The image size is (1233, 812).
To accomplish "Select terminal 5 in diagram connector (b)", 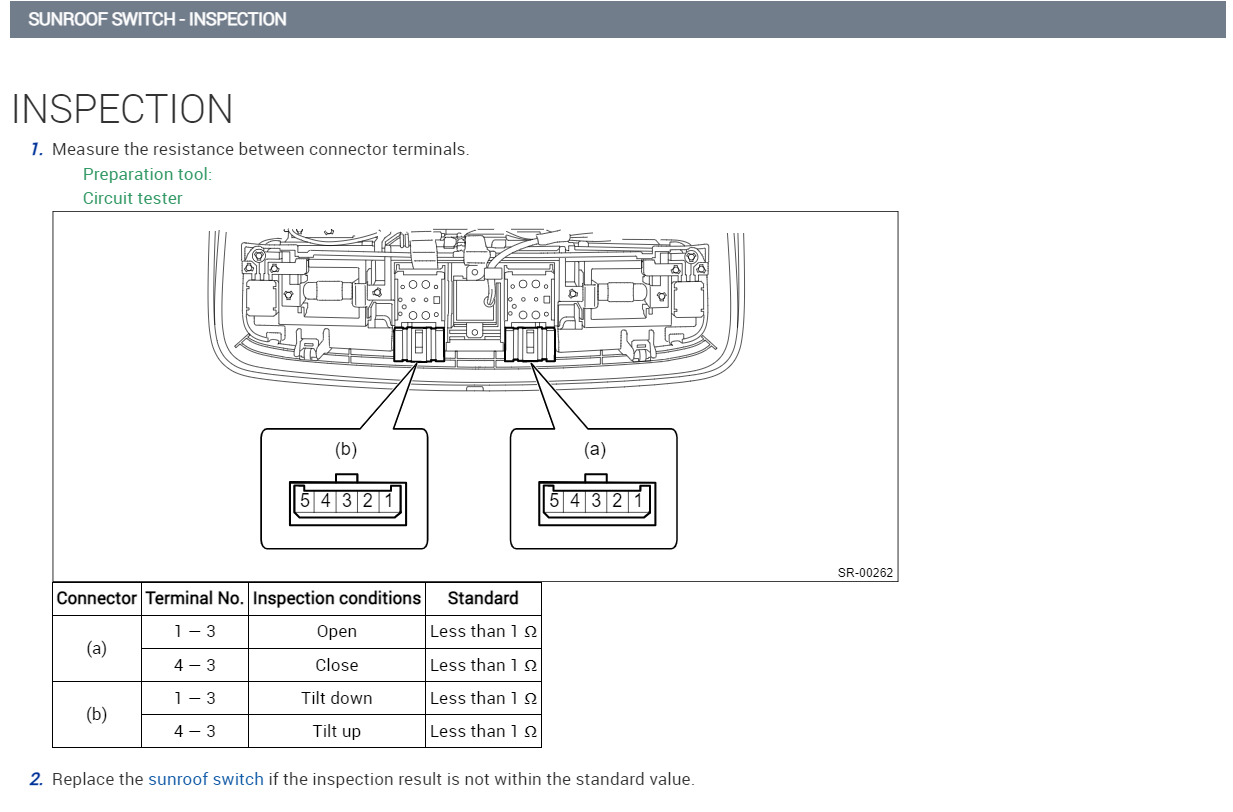I will click(x=305, y=500).
